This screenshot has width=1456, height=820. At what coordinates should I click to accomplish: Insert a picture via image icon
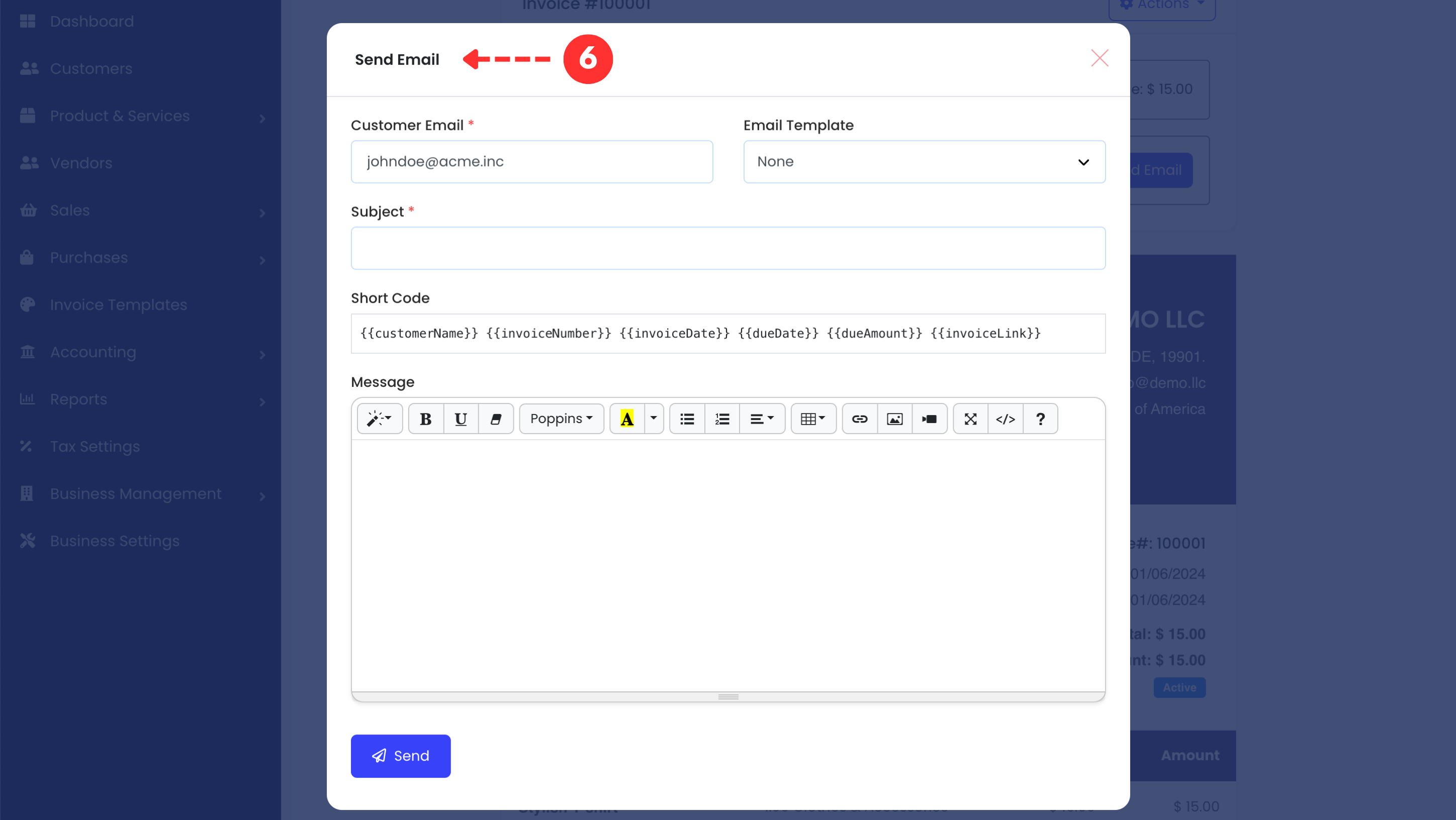click(895, 419)
